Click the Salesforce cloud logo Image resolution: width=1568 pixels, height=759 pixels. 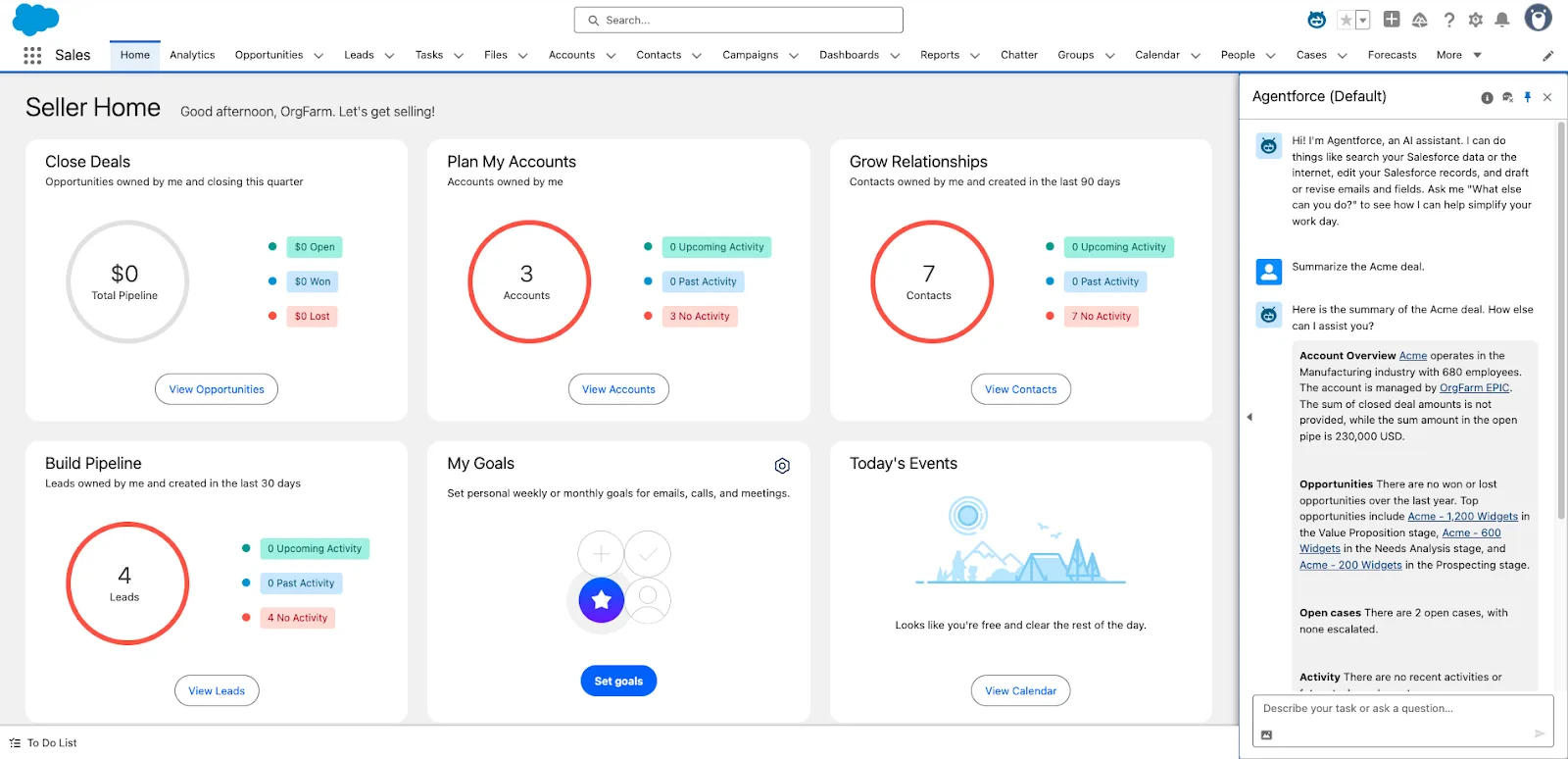point(36,19)
